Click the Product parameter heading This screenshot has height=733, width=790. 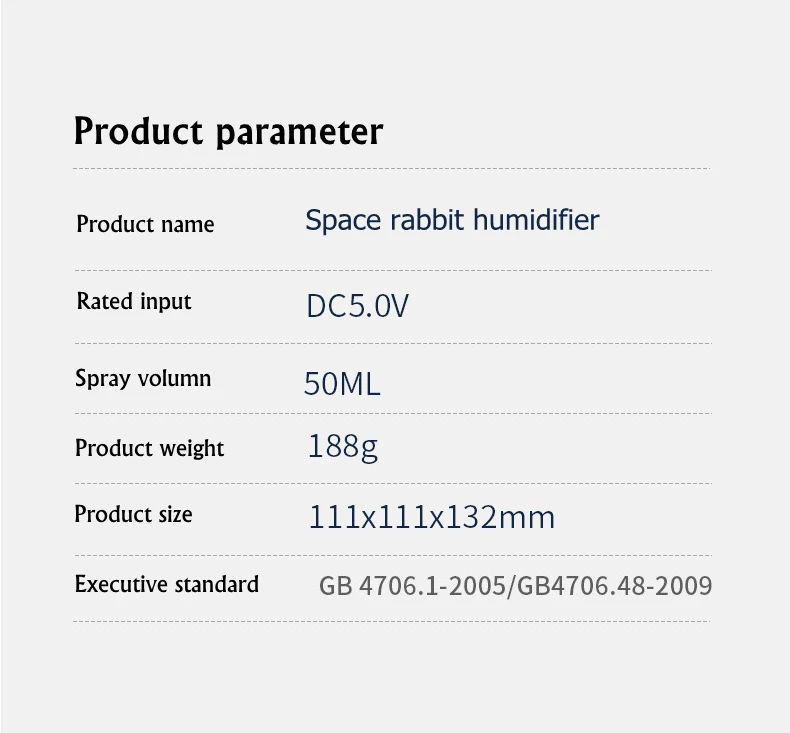click(228, 132)
